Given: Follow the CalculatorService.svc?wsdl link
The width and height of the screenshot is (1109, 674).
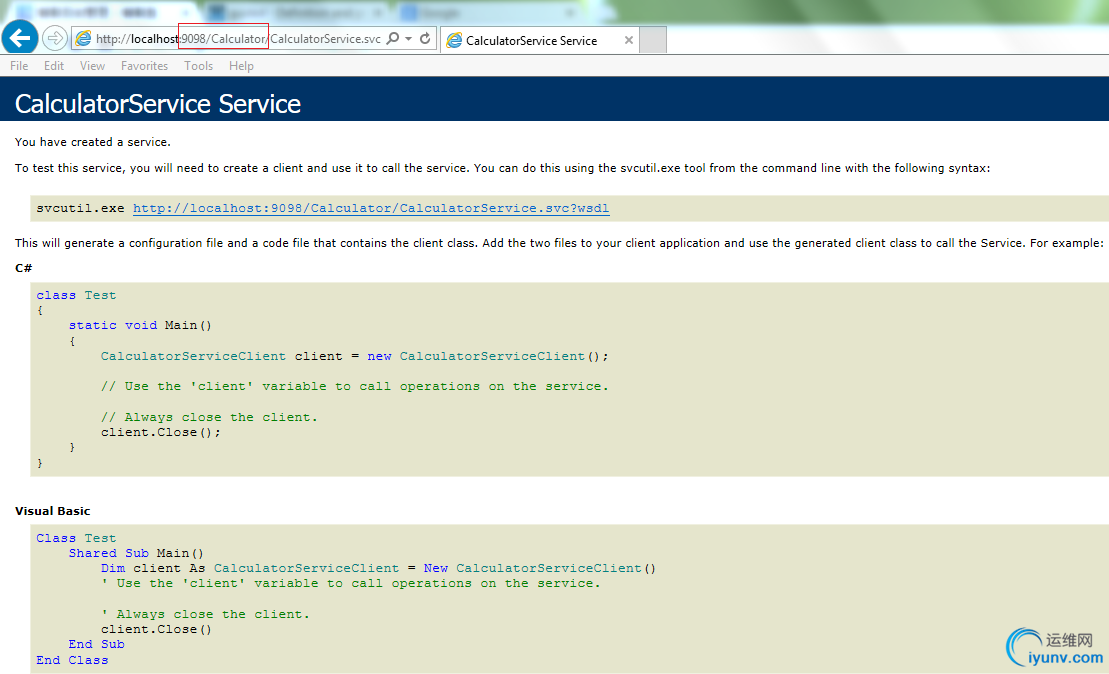Looking at the screenshot, I should pyautogui.click(x=371, y=208).
